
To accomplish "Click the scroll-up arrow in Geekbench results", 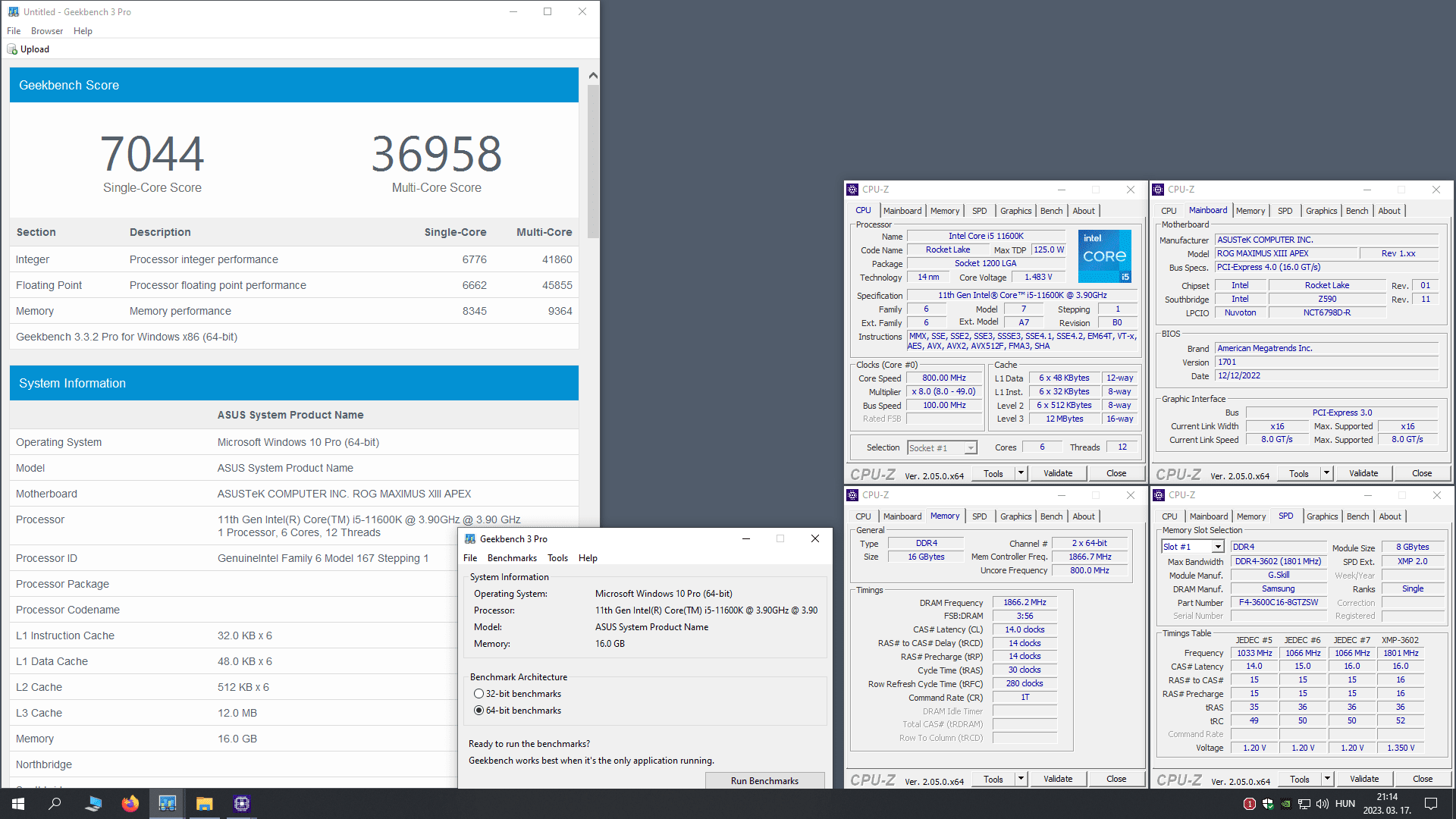I will point(593,75).
